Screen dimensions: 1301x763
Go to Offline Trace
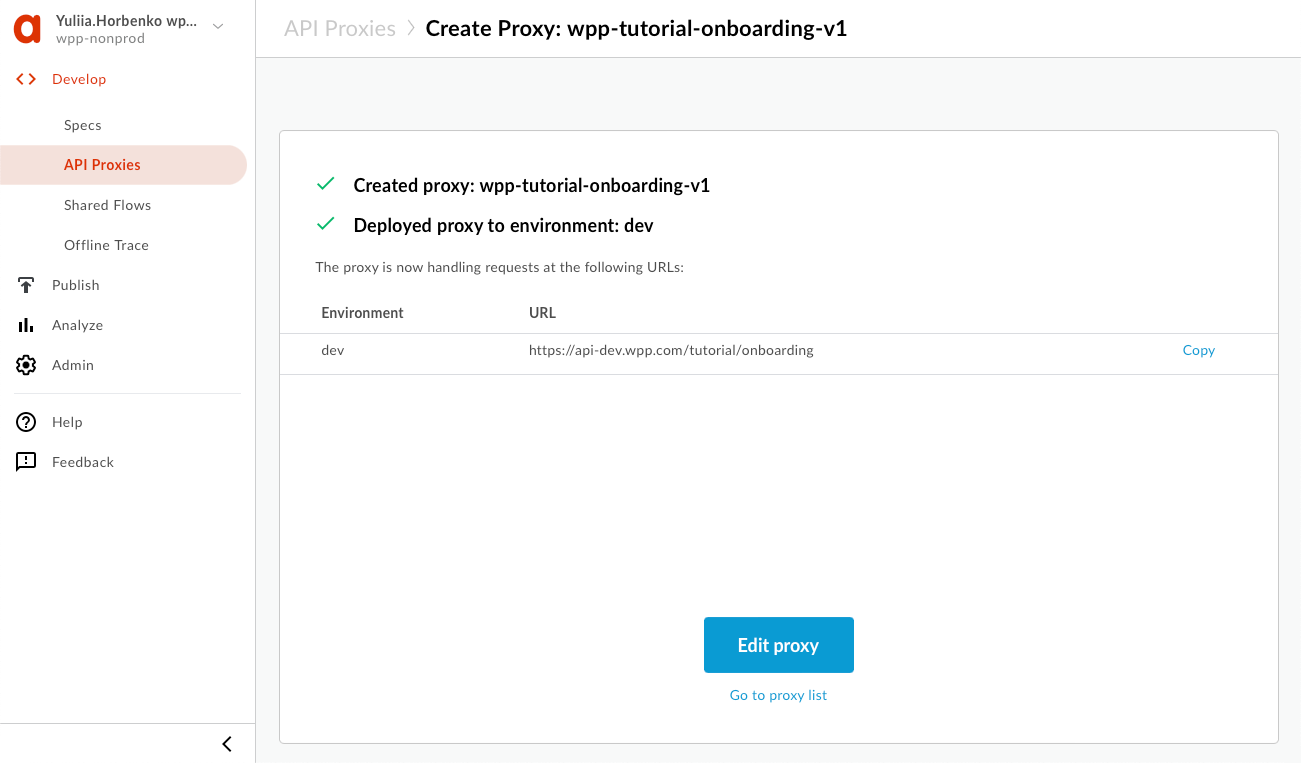106,245
